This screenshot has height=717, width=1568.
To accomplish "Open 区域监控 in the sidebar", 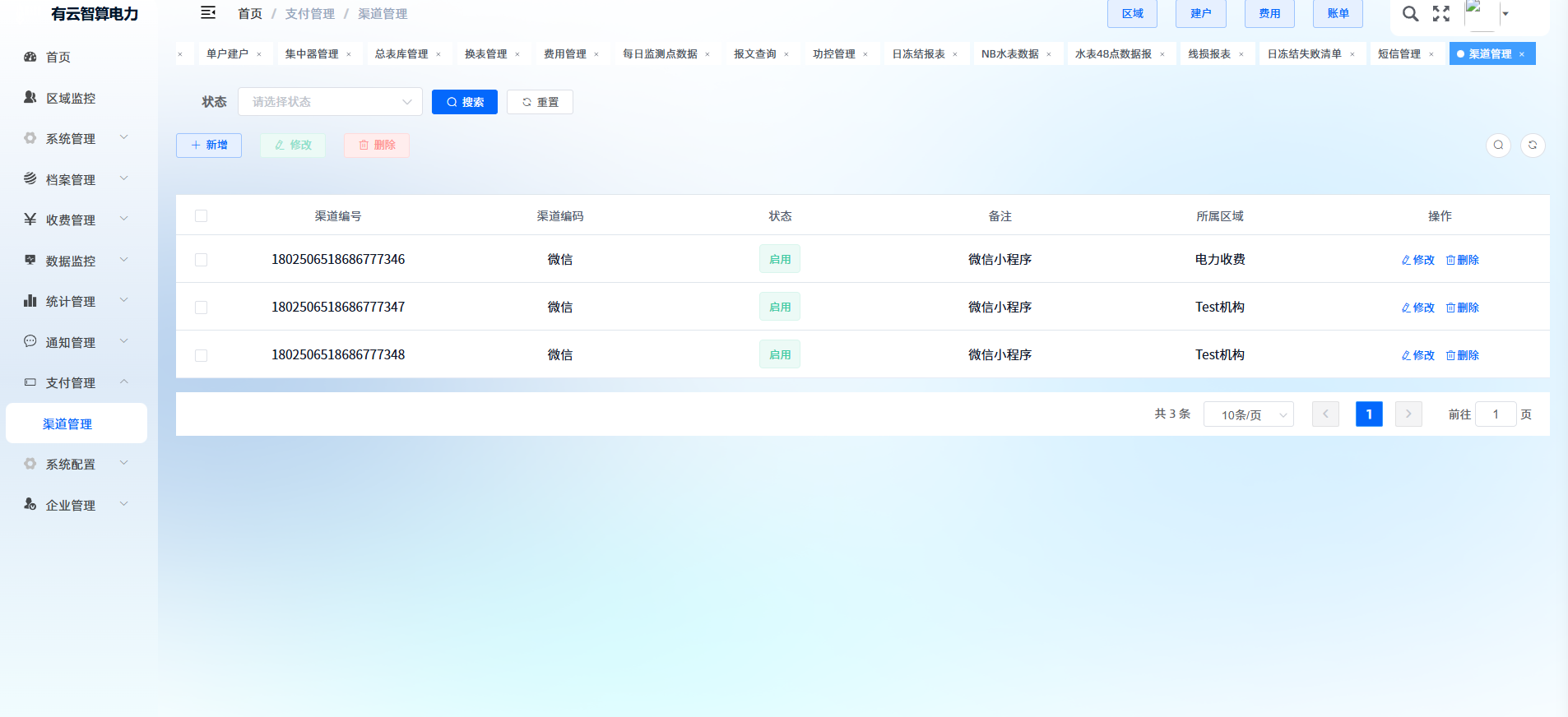I will pyautogui.click(x=70, y=99).
